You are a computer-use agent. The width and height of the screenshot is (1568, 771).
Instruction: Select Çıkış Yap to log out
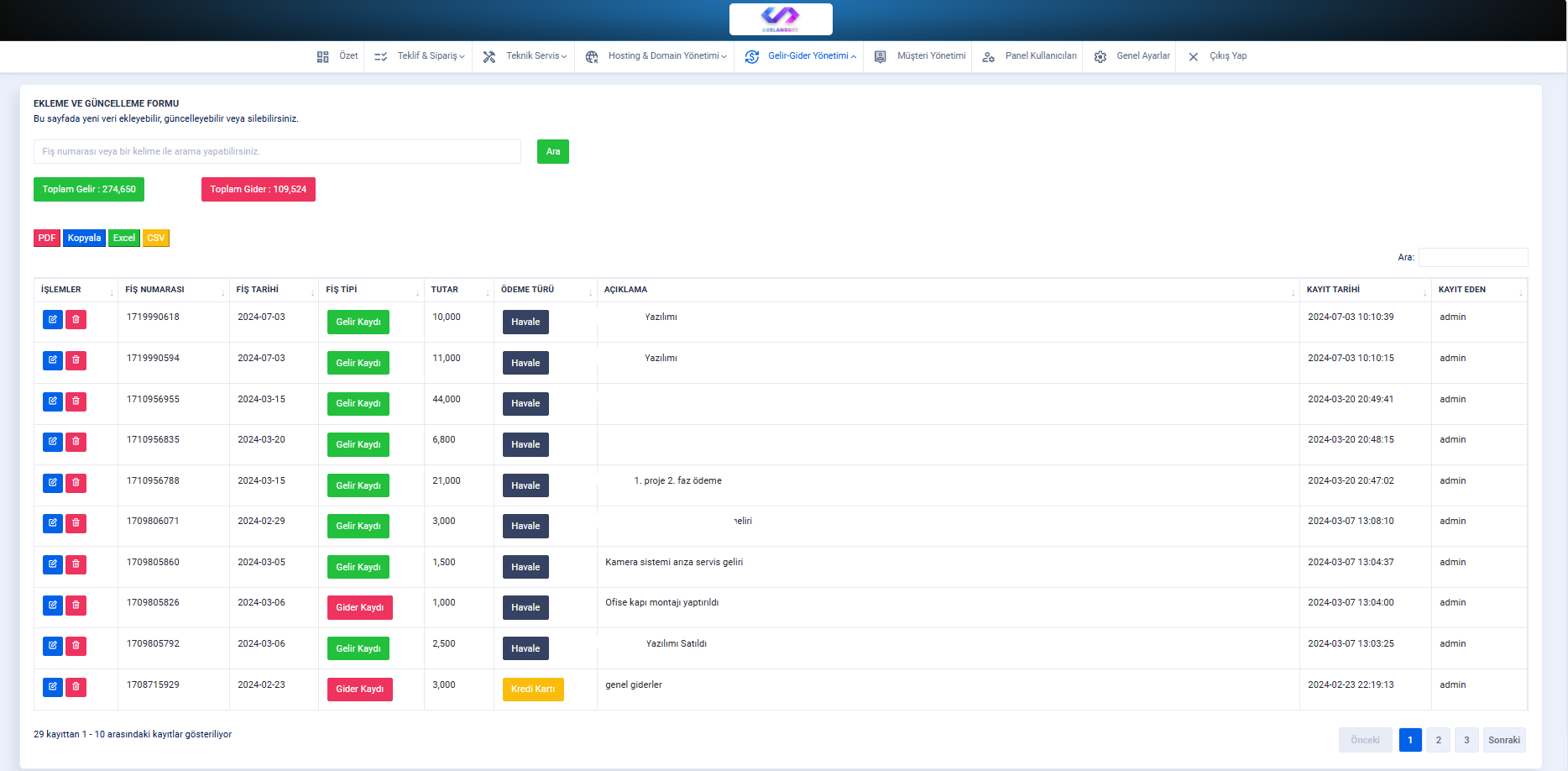[x=1228, y=56]
